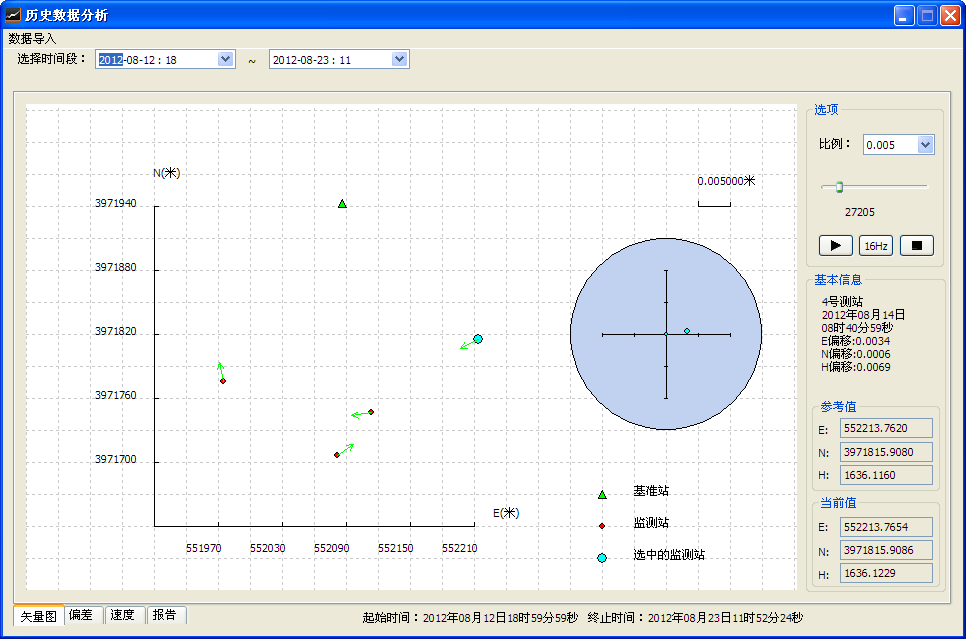Click the reference H value 1636.1160
966x639 pixels.
point(886,475)
